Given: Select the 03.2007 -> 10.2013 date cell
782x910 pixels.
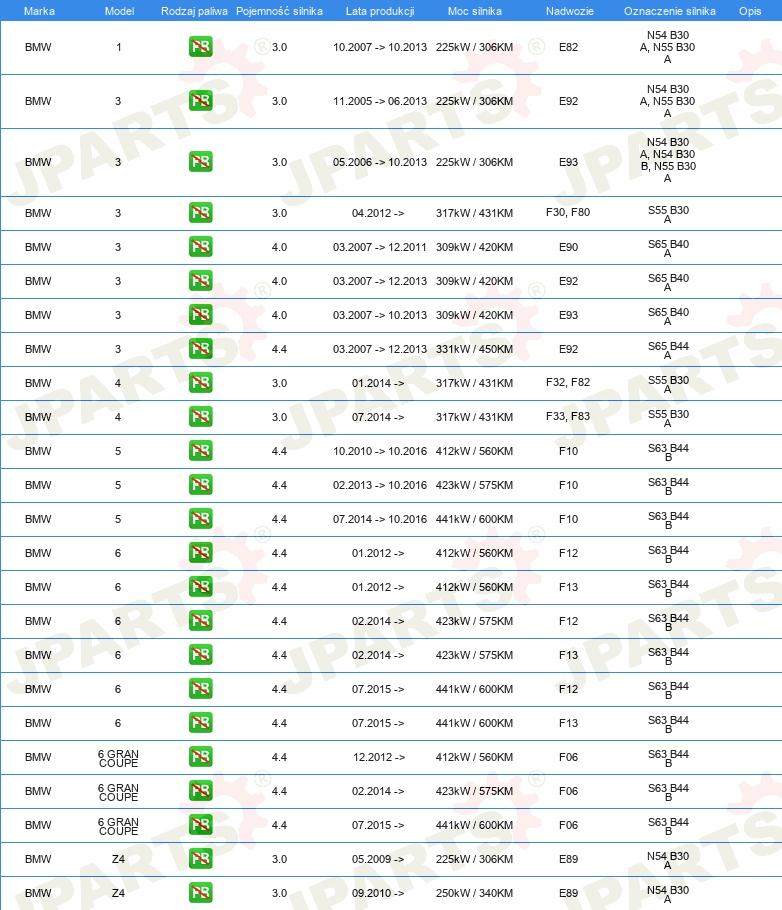Looking at the screenshot, I should click(x=380, y=315).
